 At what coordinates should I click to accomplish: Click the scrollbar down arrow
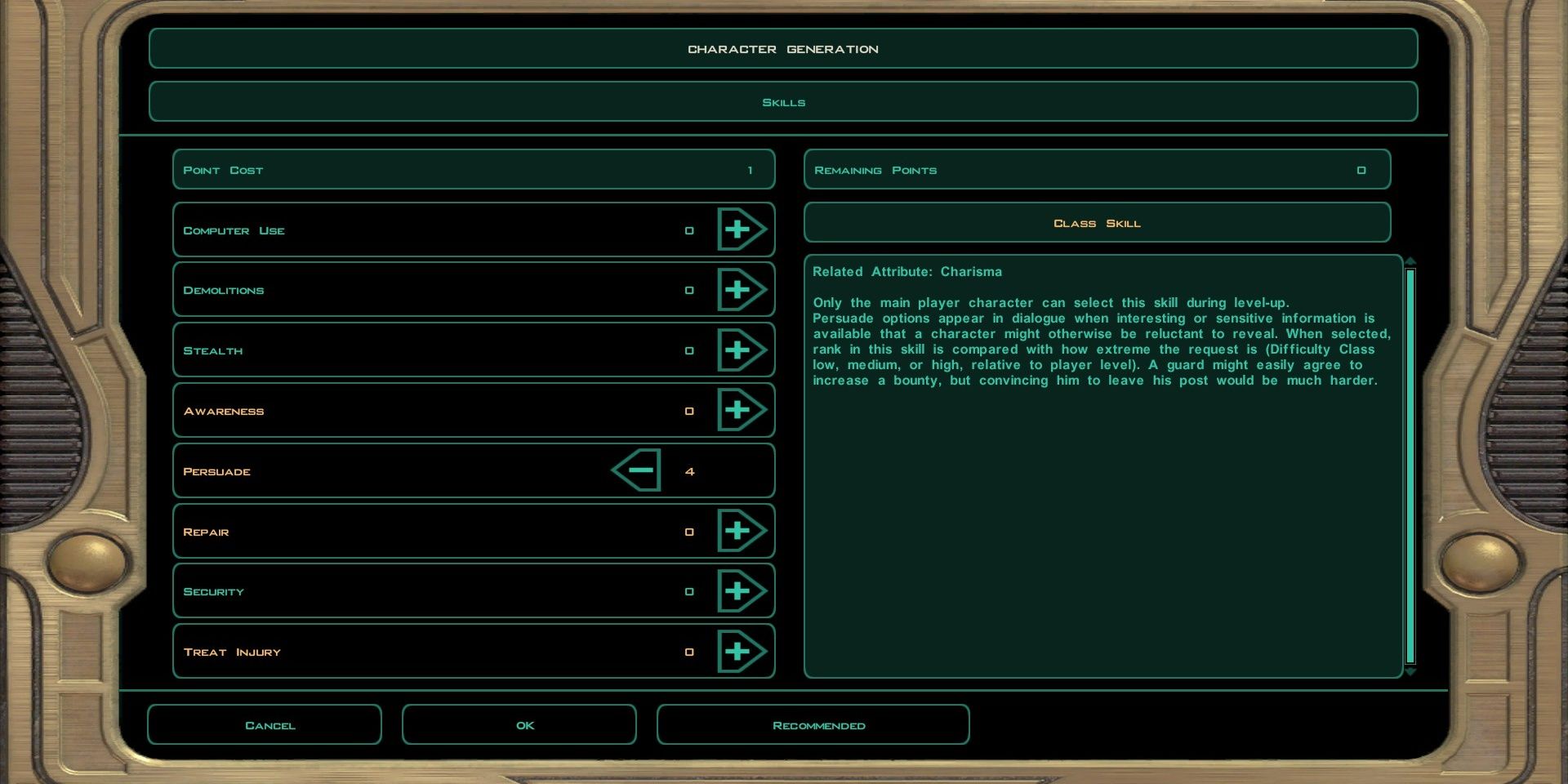click(1410, 671)
